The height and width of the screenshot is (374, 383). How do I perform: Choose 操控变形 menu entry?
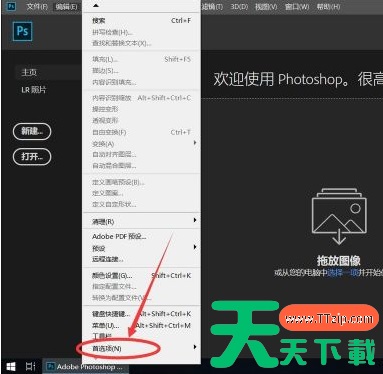click(141, 109)
